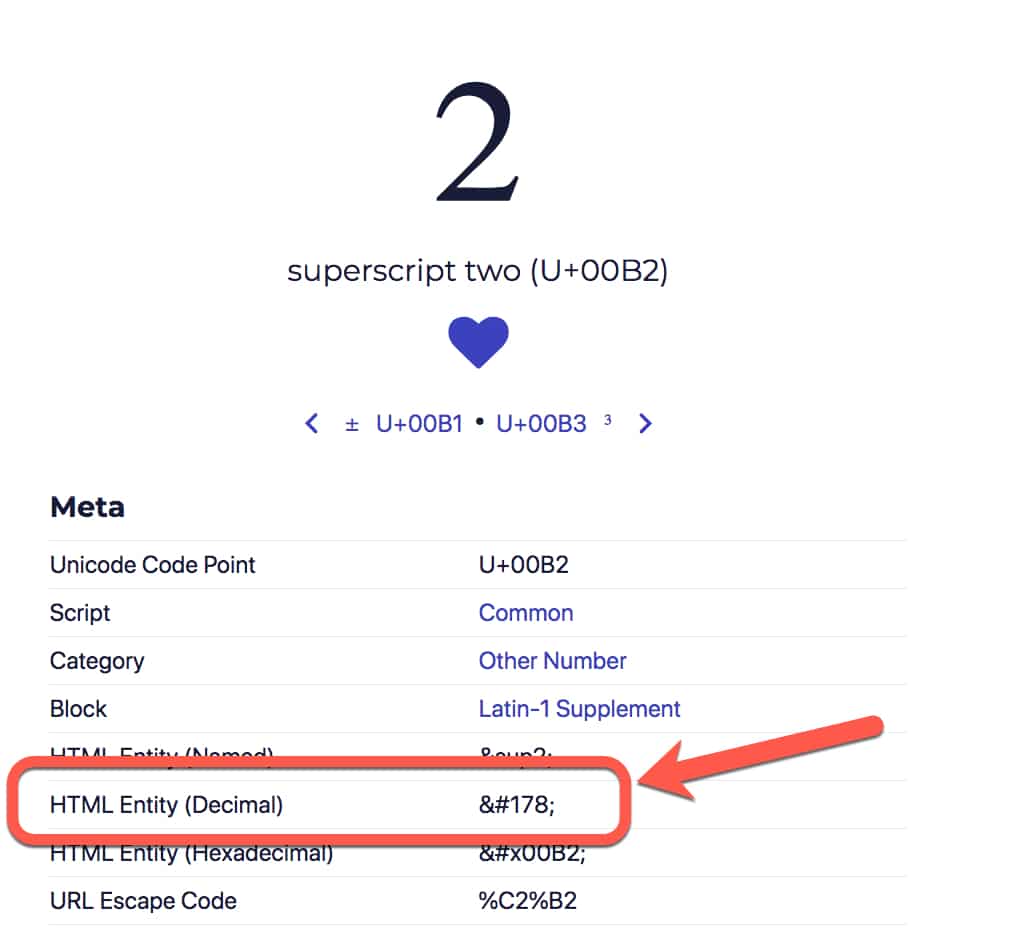Open the U+00B3 next character link
This screenshot has width=1019, height=941.
541,424
